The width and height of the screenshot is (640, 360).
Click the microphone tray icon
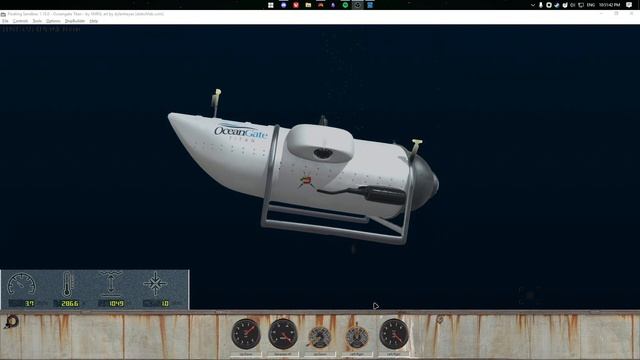[541, 5]
